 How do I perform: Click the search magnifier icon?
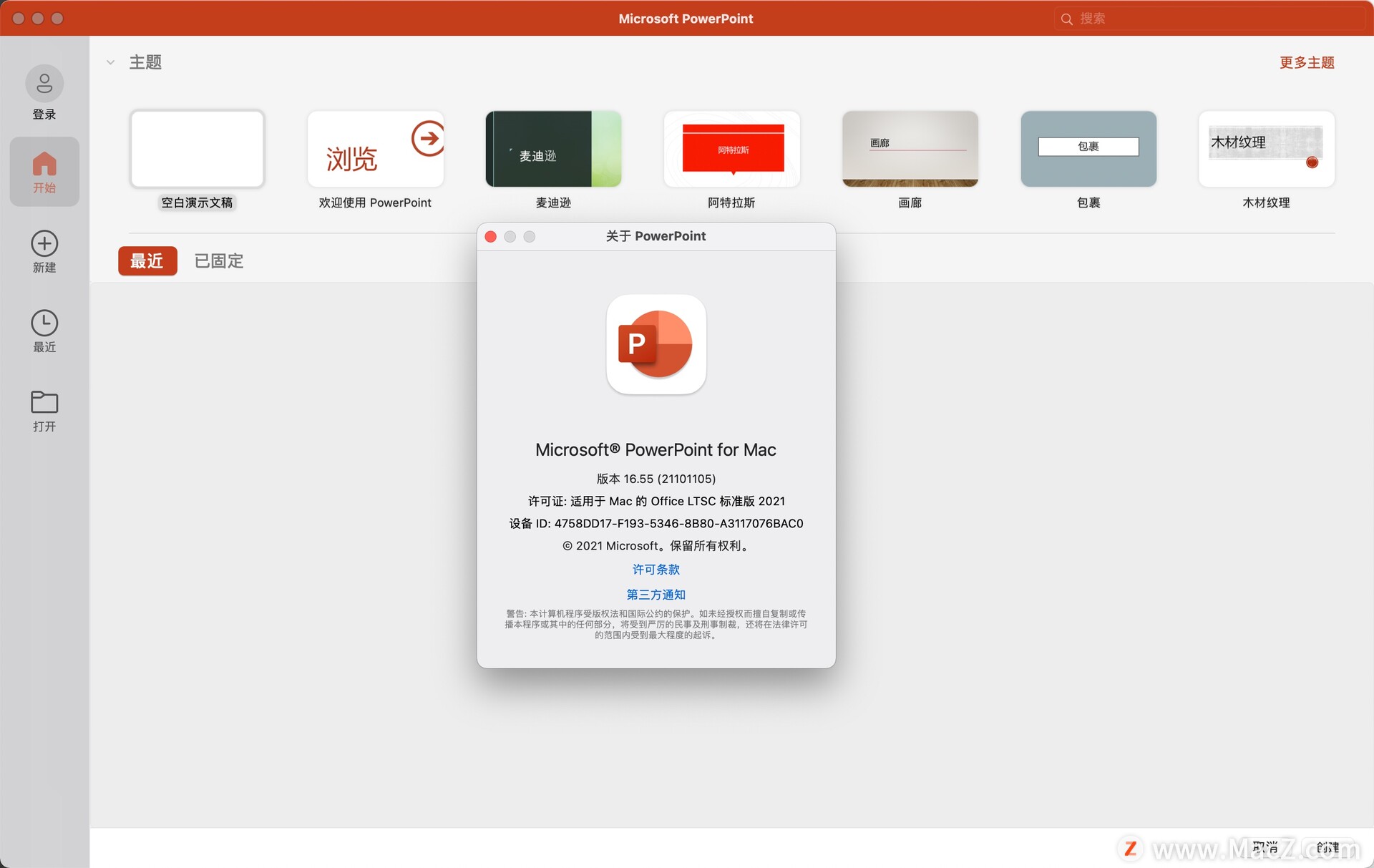pos(1066,19)
